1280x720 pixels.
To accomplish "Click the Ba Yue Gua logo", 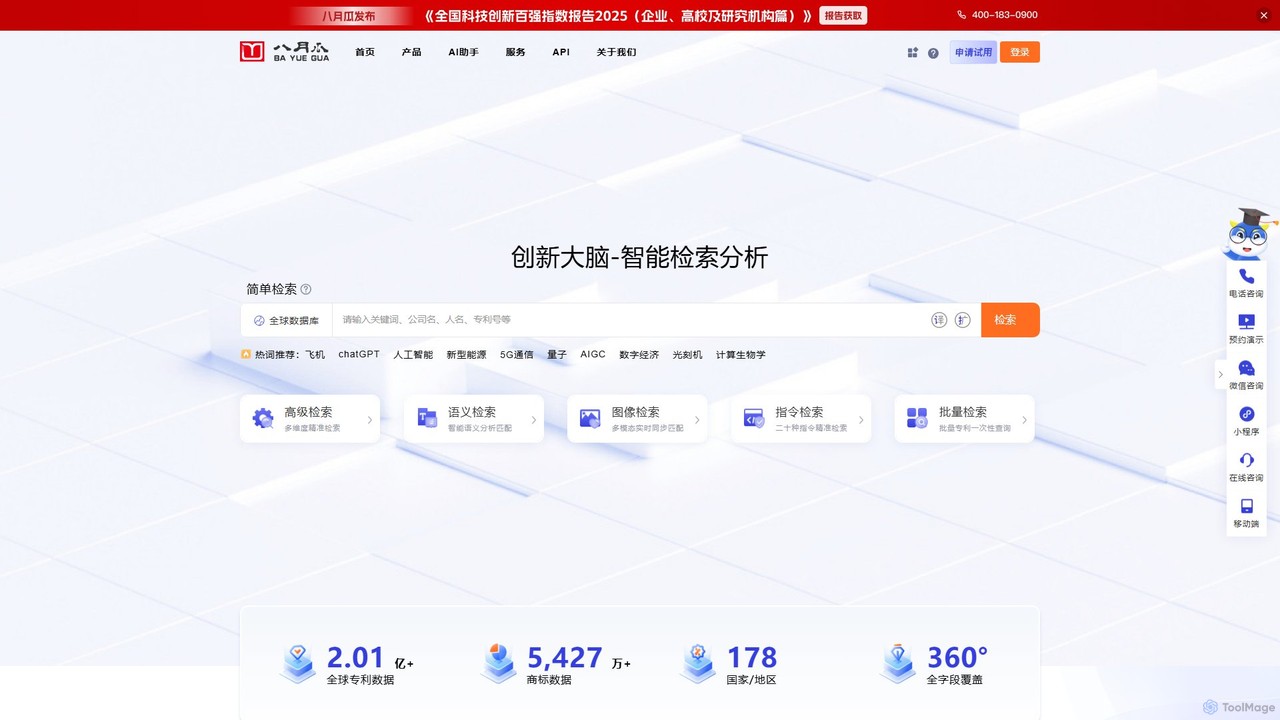I will 284,52.
